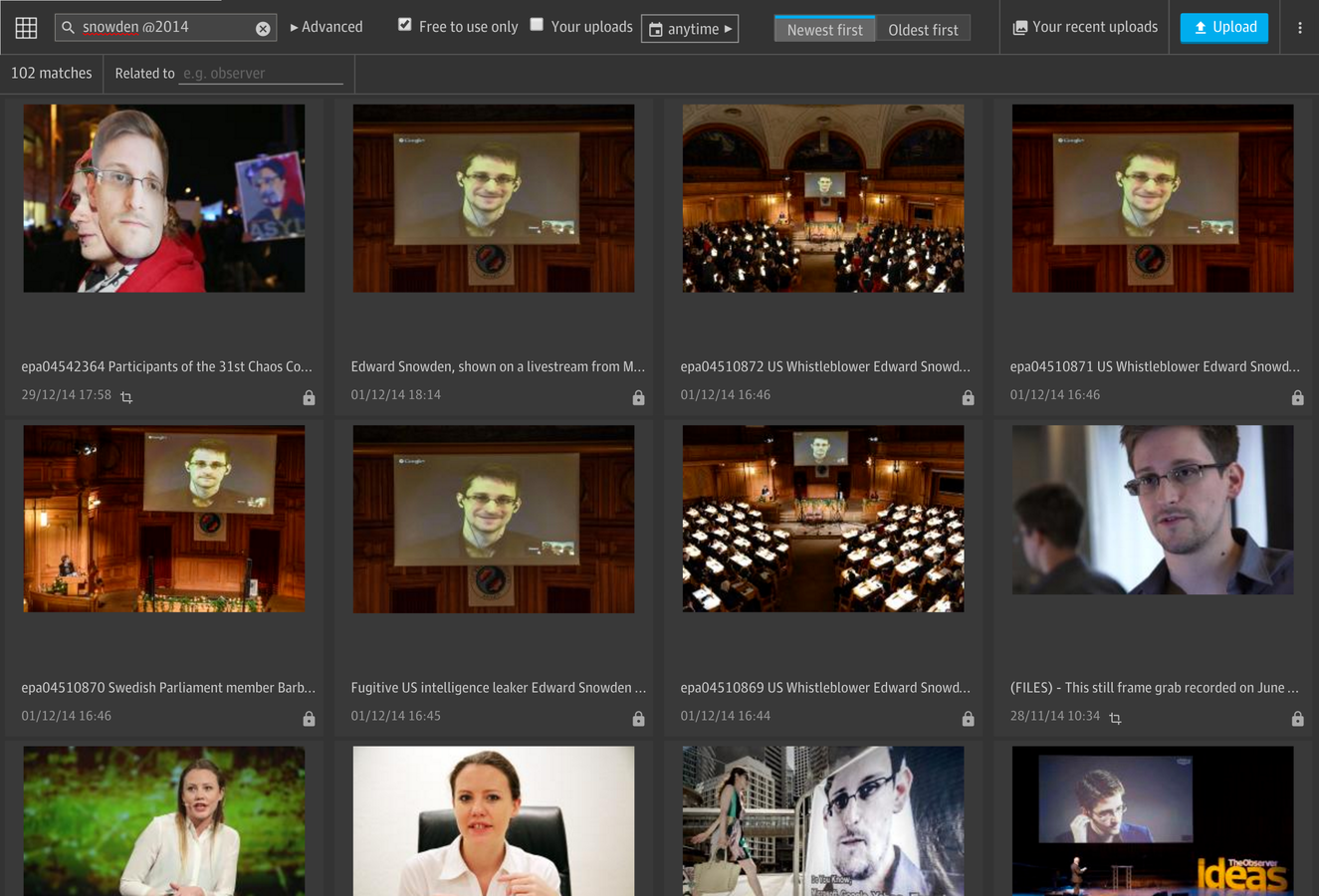Click caption 'epa04510872 US Whistleblower Edward Snowd...'
Viewport: 1319px width, 896px height.
click(825, 366)
